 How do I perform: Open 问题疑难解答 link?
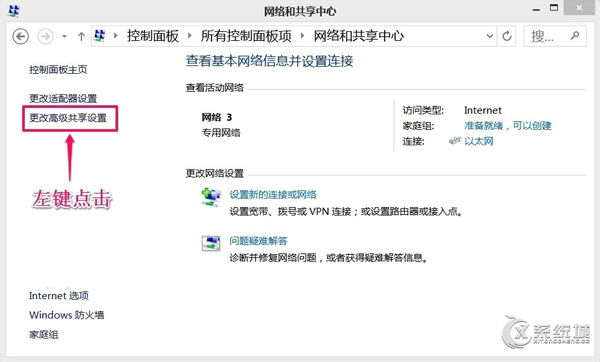[x=258, y=241]
